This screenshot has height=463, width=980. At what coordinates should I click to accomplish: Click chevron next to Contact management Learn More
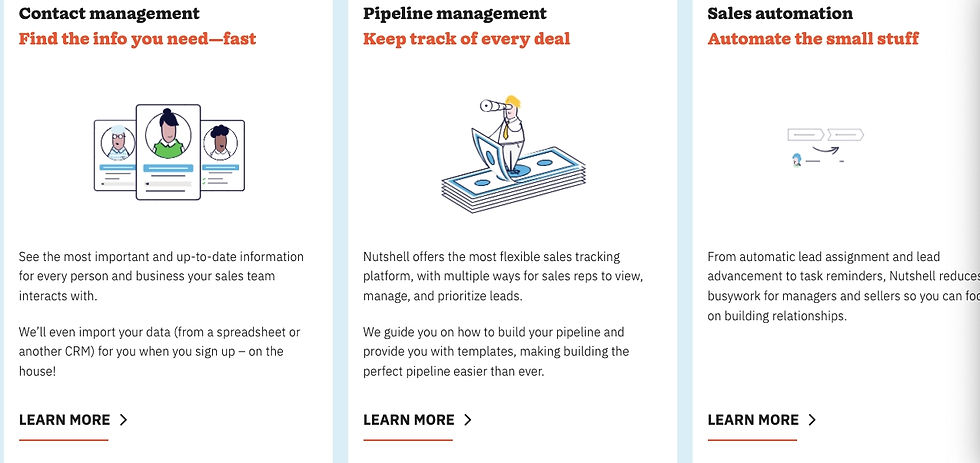pyautogui.click(x=123, y=420)
